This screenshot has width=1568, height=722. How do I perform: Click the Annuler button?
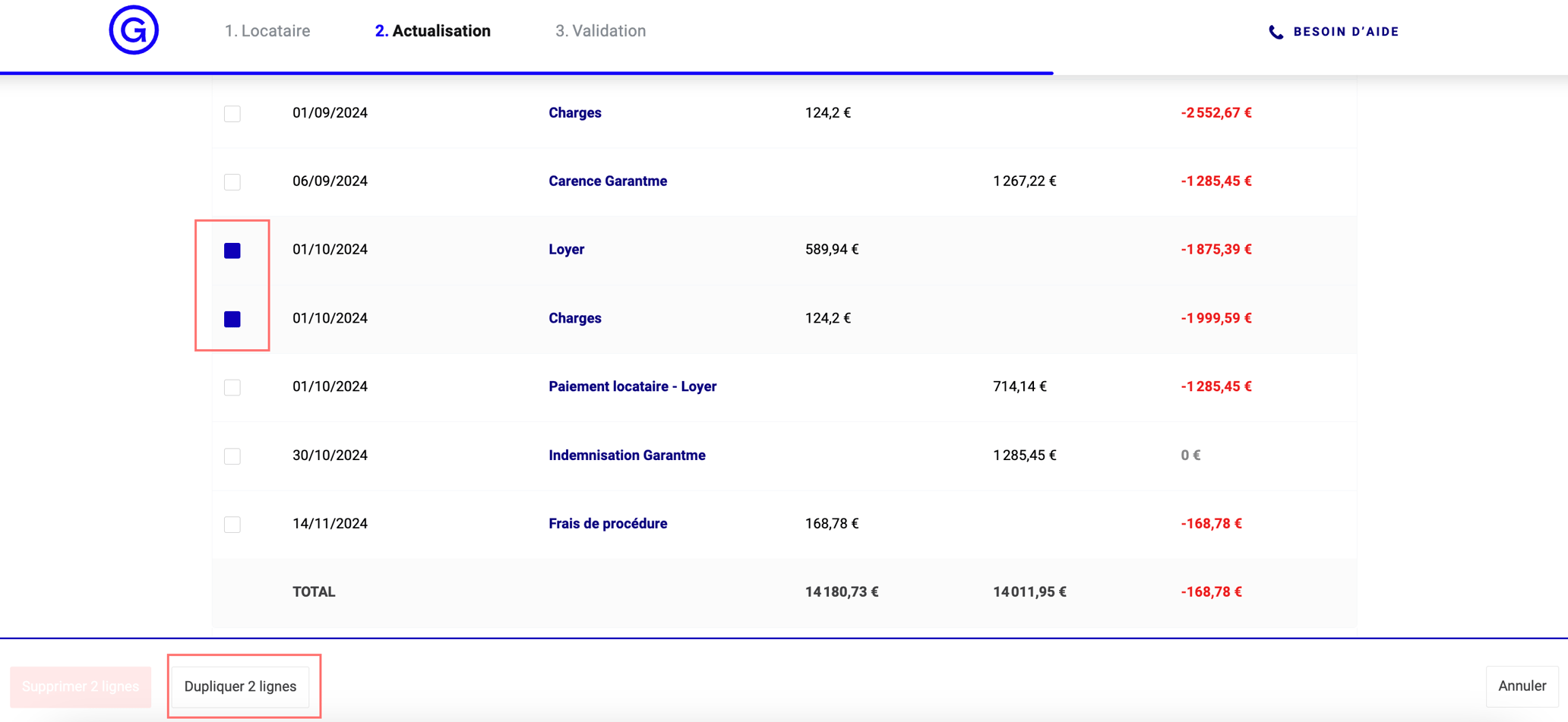[x=1522, y=686]
